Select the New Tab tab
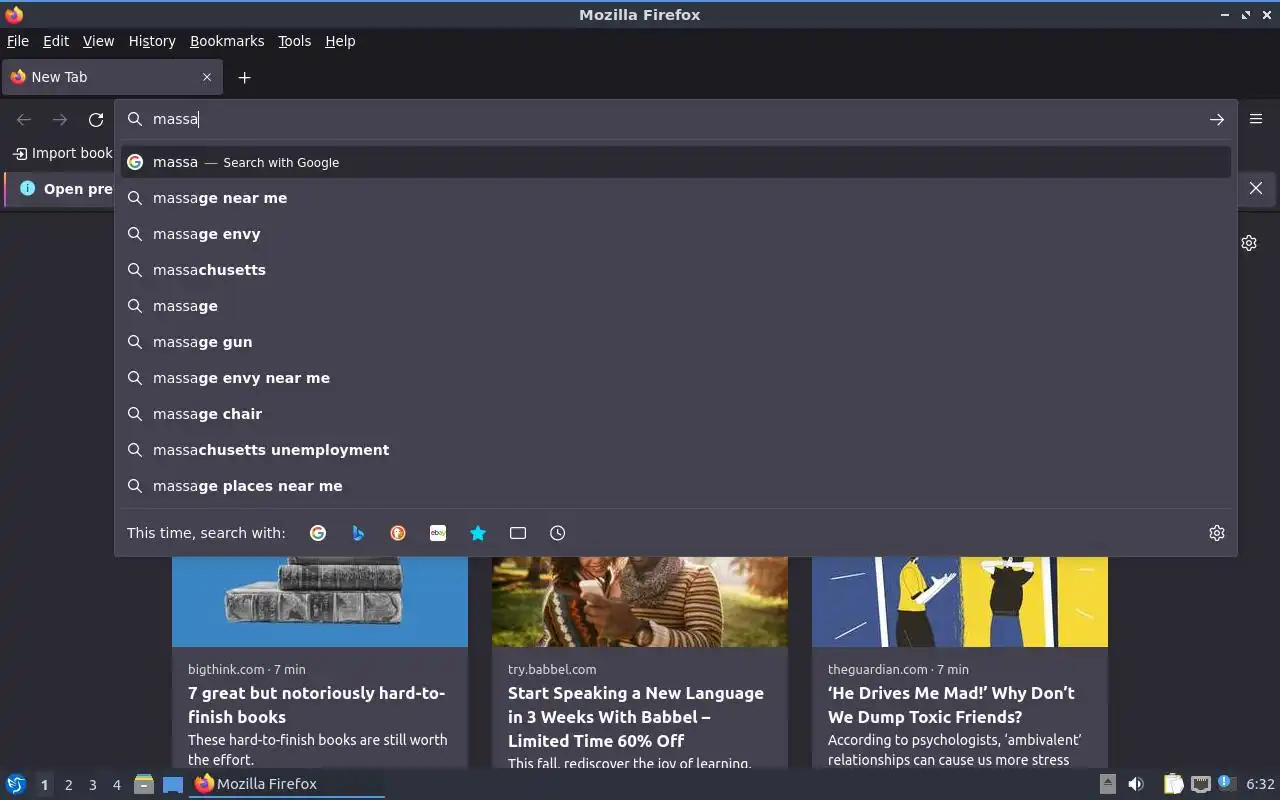This screenshot has width=1280, height=800. [110, 77]
